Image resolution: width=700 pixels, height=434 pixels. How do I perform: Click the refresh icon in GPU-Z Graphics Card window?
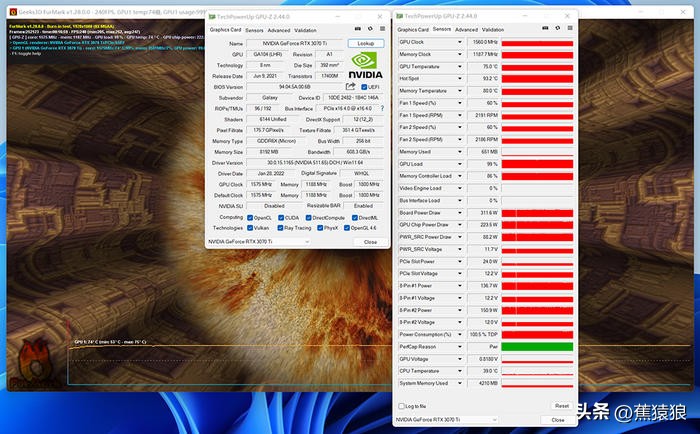click(370, 29)
